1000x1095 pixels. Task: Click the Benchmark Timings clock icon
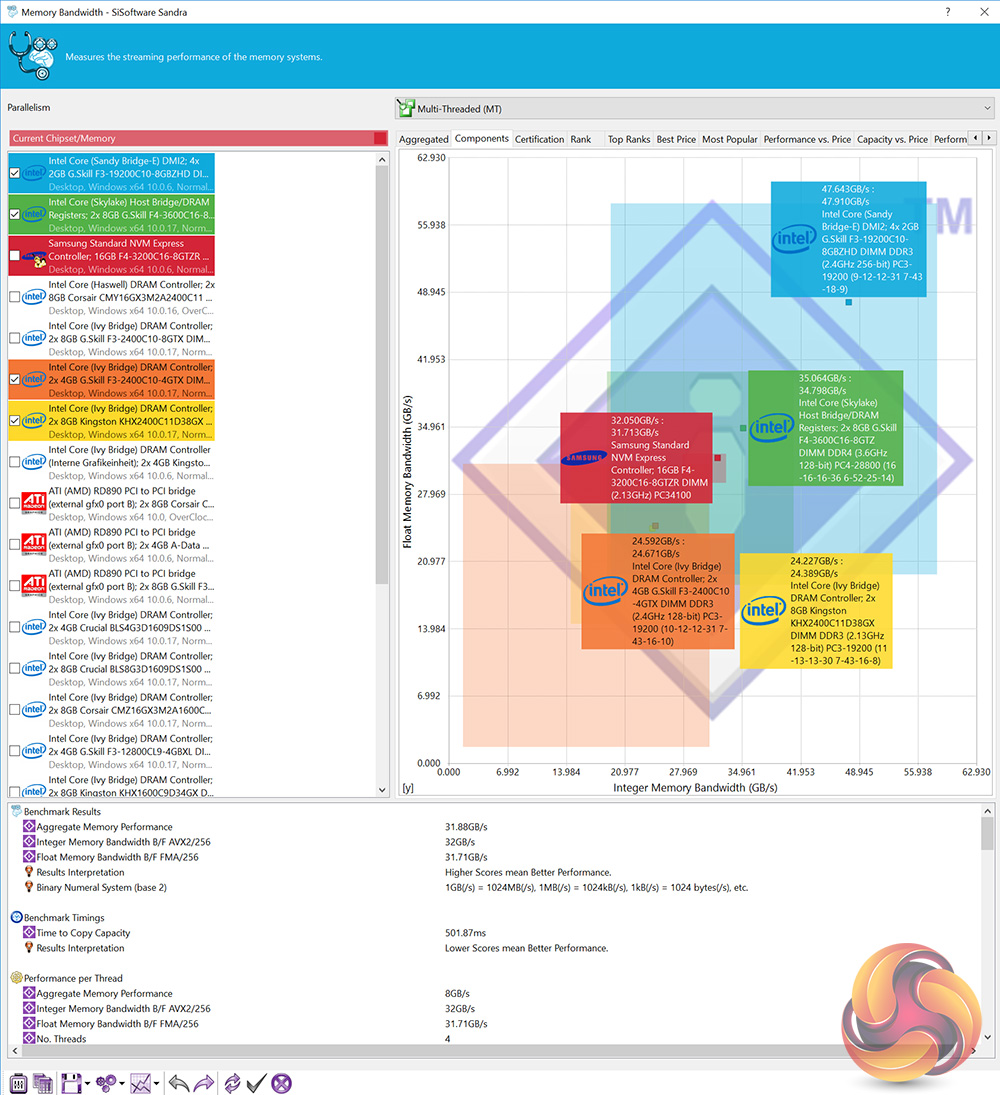pyautogui.click(x=17, y=917)
